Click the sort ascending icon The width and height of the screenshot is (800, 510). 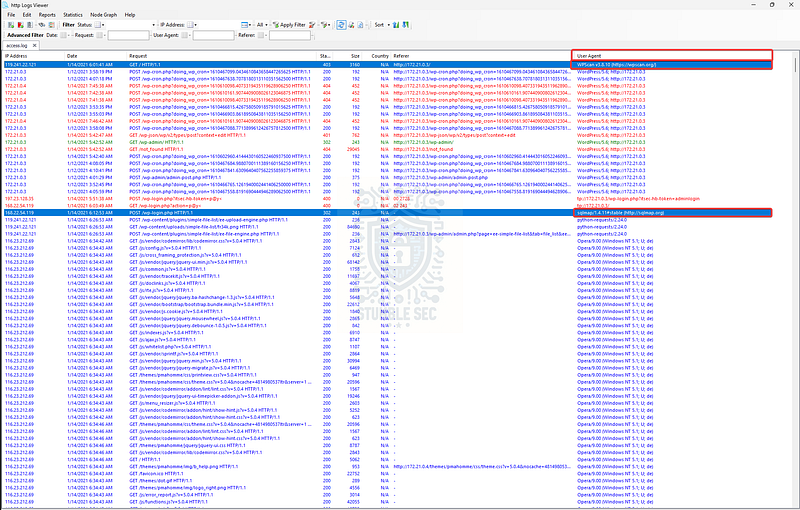click(x=396, y=24)
